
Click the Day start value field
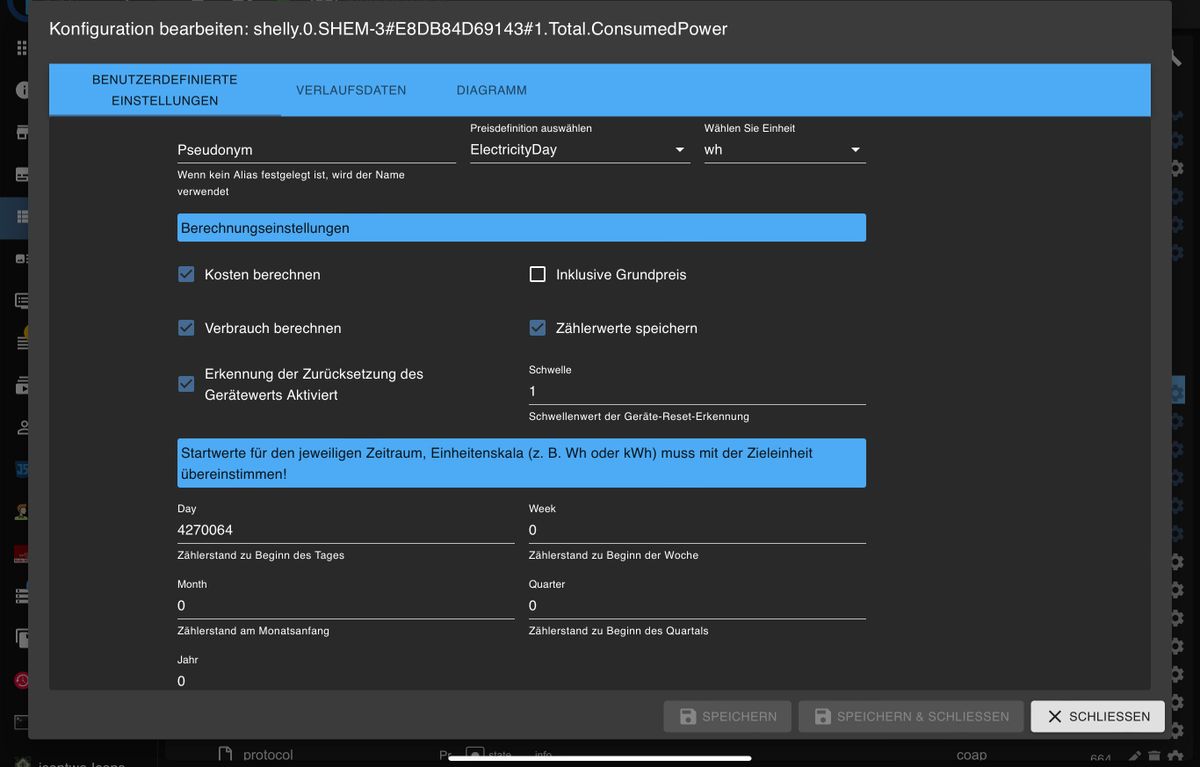[x=345, y=530]
